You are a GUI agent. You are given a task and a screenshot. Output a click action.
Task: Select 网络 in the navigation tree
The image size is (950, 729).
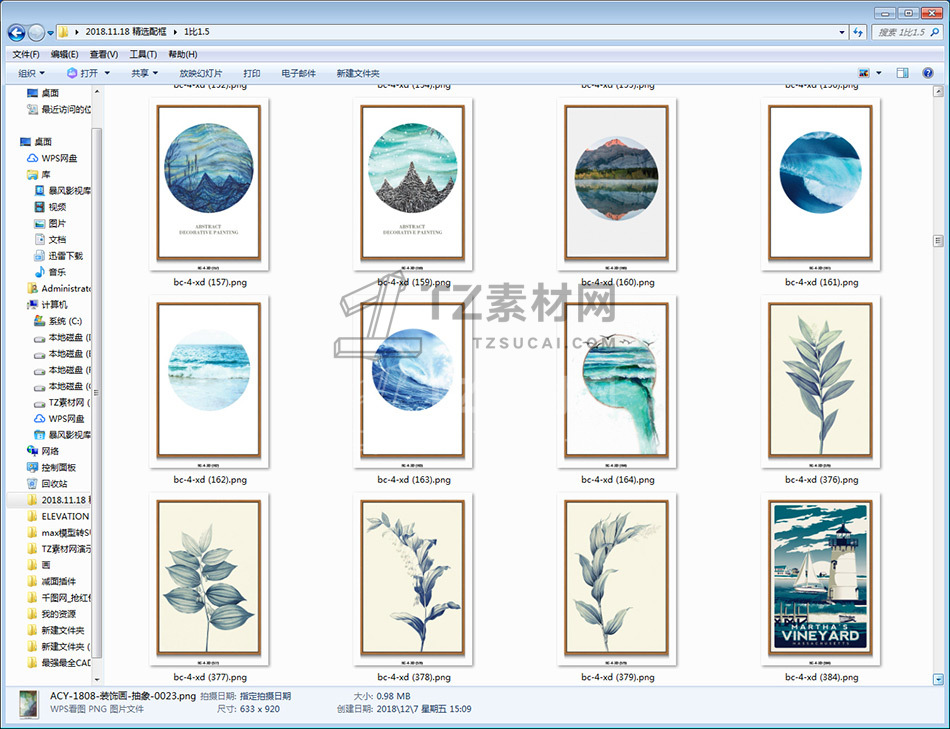(43, 451)
